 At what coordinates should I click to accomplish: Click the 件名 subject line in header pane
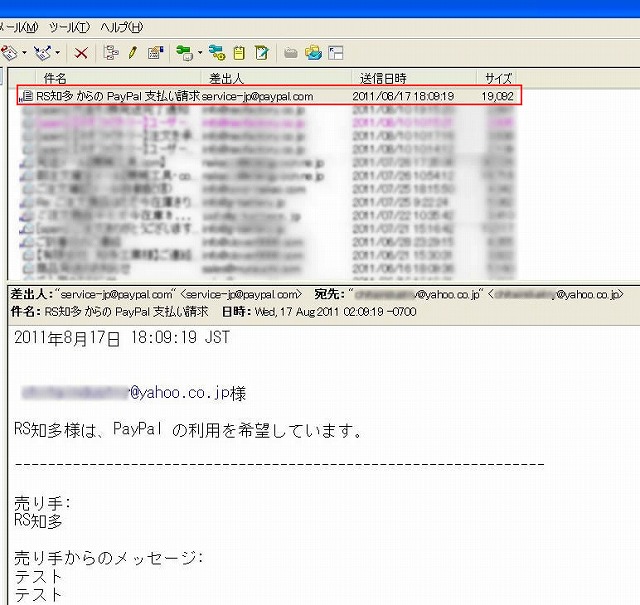click(x=127, y=312)
